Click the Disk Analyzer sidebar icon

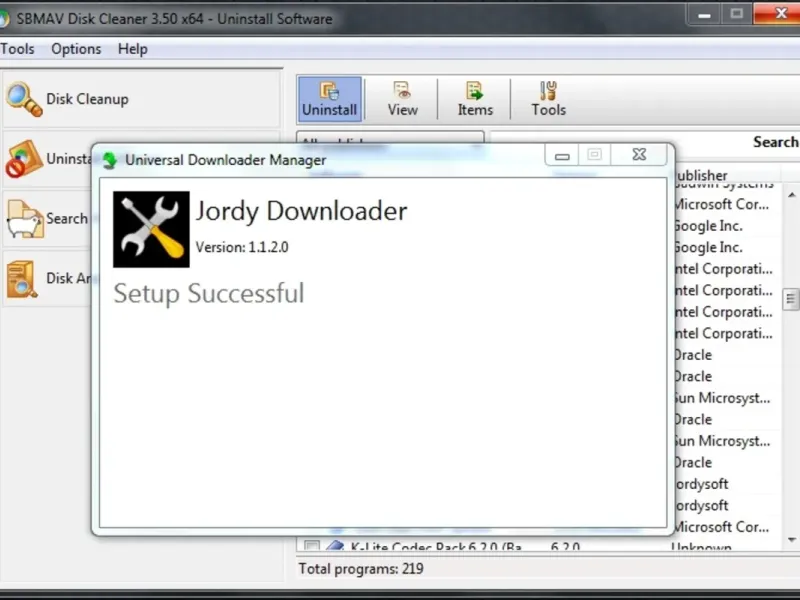22,279
